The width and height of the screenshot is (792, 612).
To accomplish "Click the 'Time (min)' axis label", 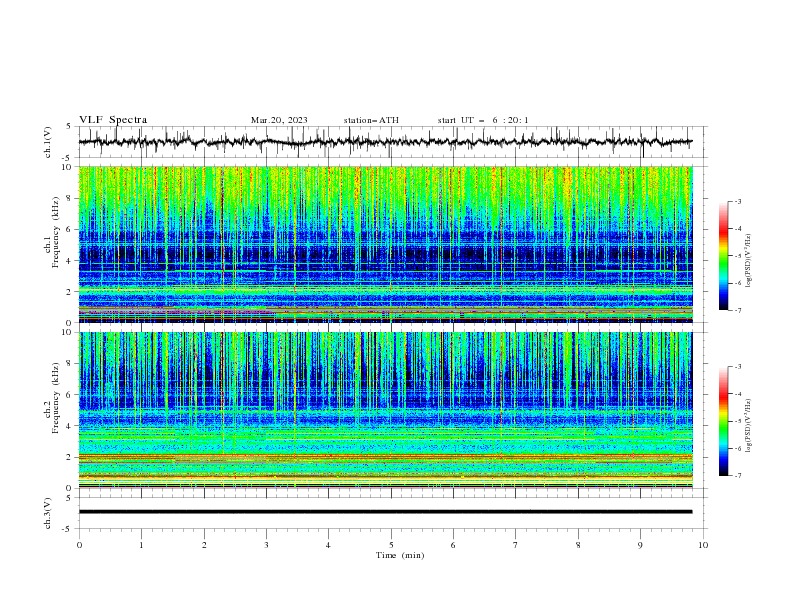I will click(400, 555).
